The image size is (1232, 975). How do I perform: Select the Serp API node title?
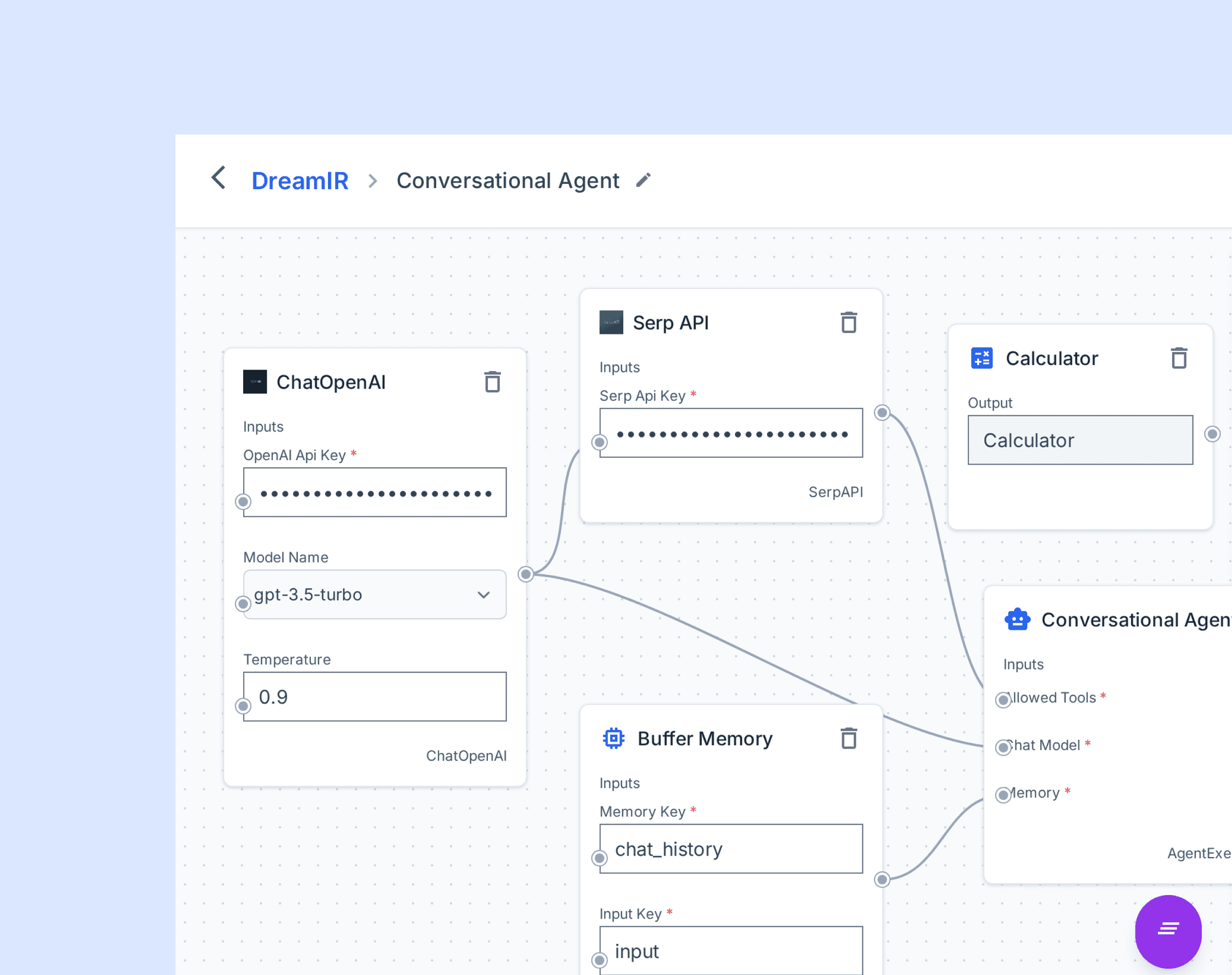coord(671,323)
